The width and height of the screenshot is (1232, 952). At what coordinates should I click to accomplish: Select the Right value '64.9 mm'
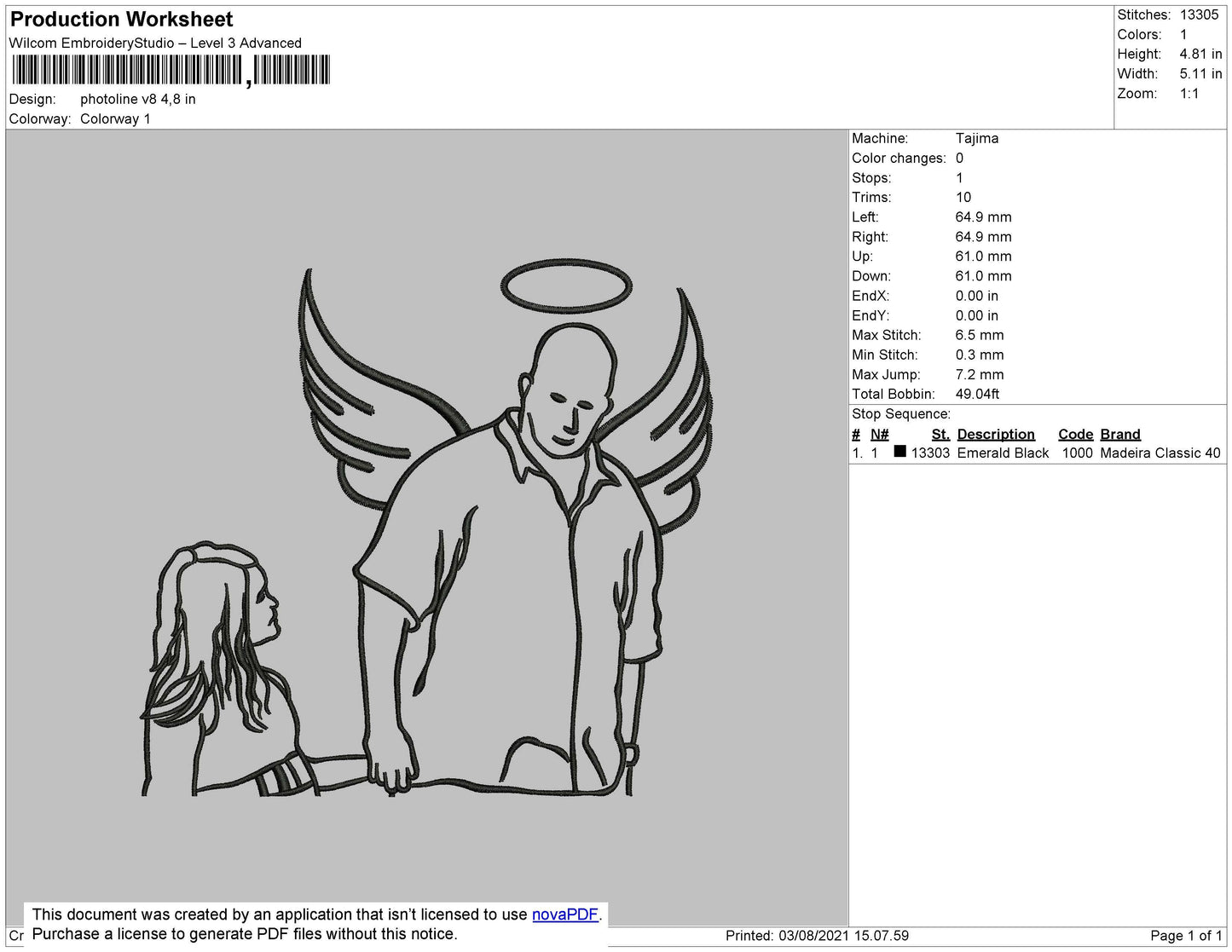[x=984, y=236]
